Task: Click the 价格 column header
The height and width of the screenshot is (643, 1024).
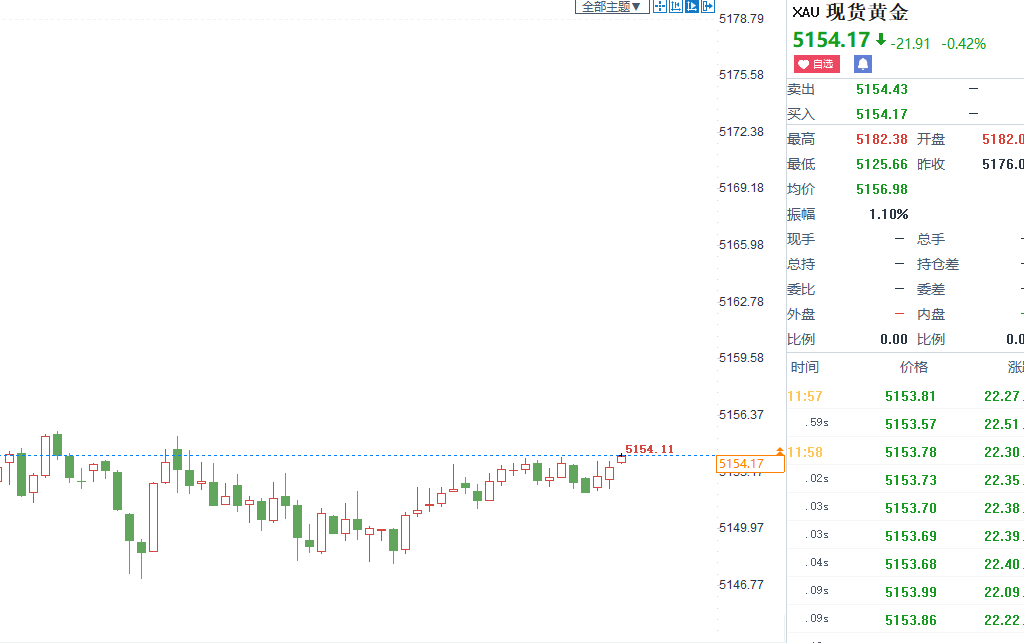Action: [x=914, y=368]
